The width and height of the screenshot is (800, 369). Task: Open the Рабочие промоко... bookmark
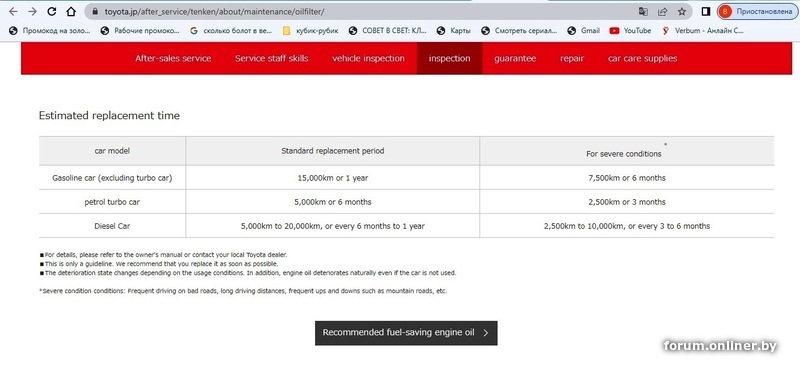(x=140, y=31)
